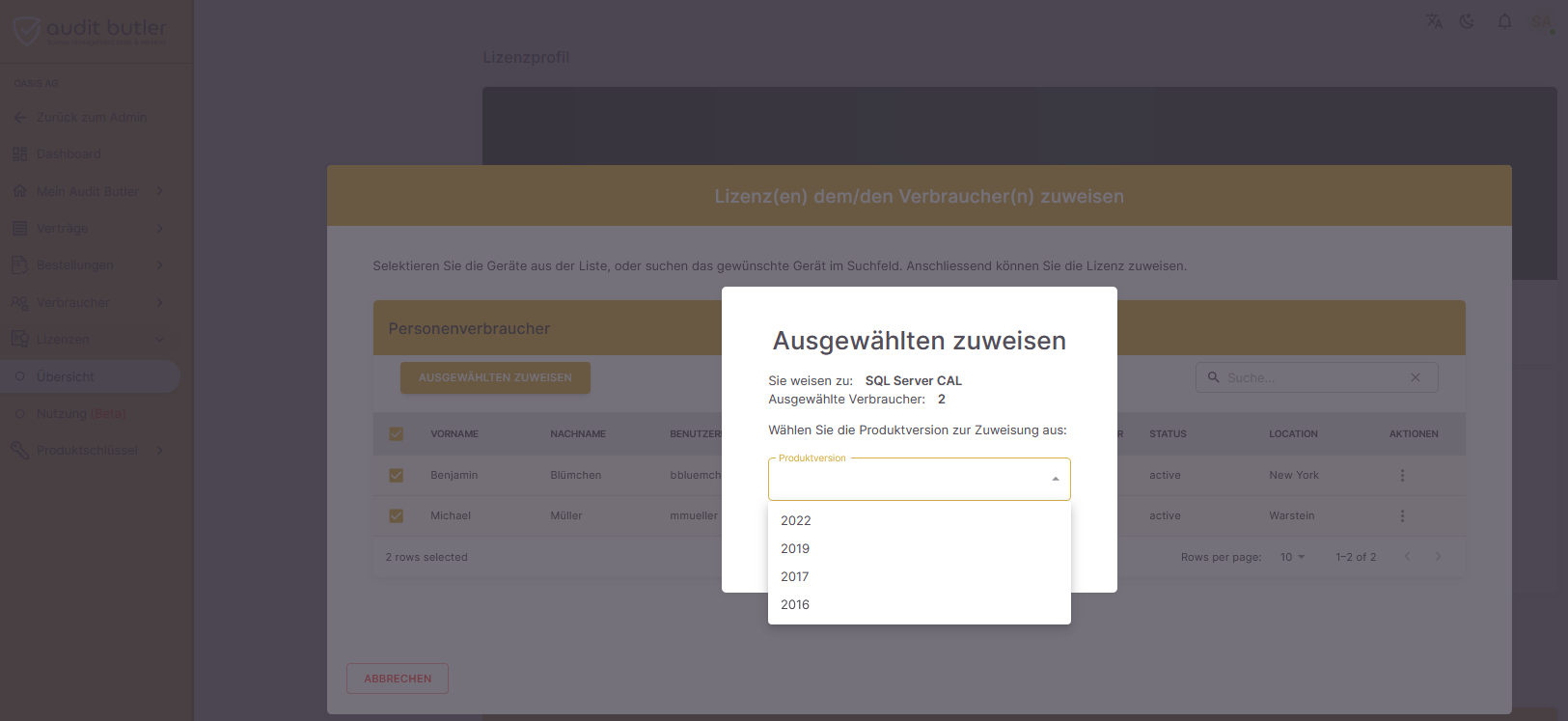Click the Dashboard icon in sidebar
The image size is (1568, 721).
pos(19,154)
